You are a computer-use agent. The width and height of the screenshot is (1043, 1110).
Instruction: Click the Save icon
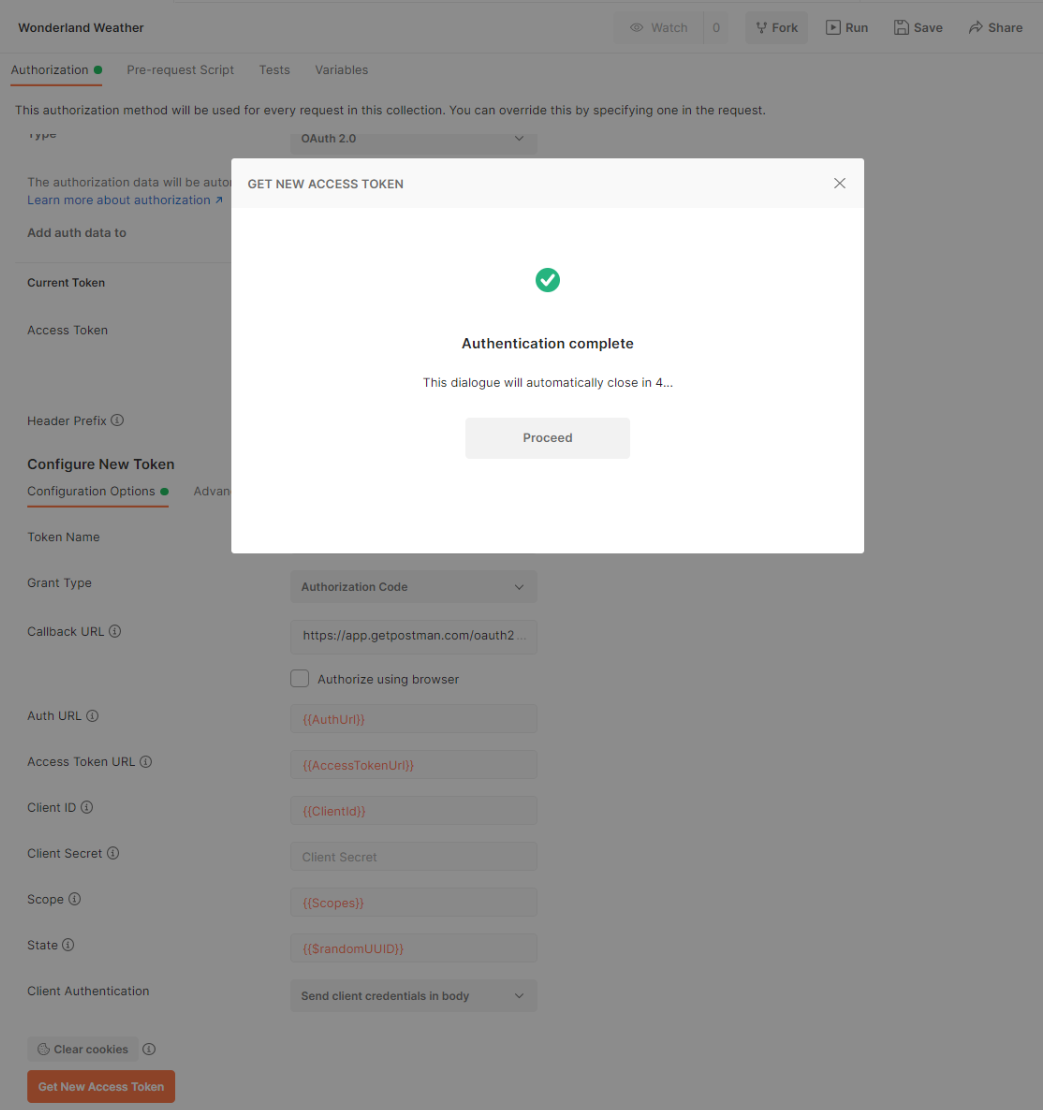coord(902,27)
